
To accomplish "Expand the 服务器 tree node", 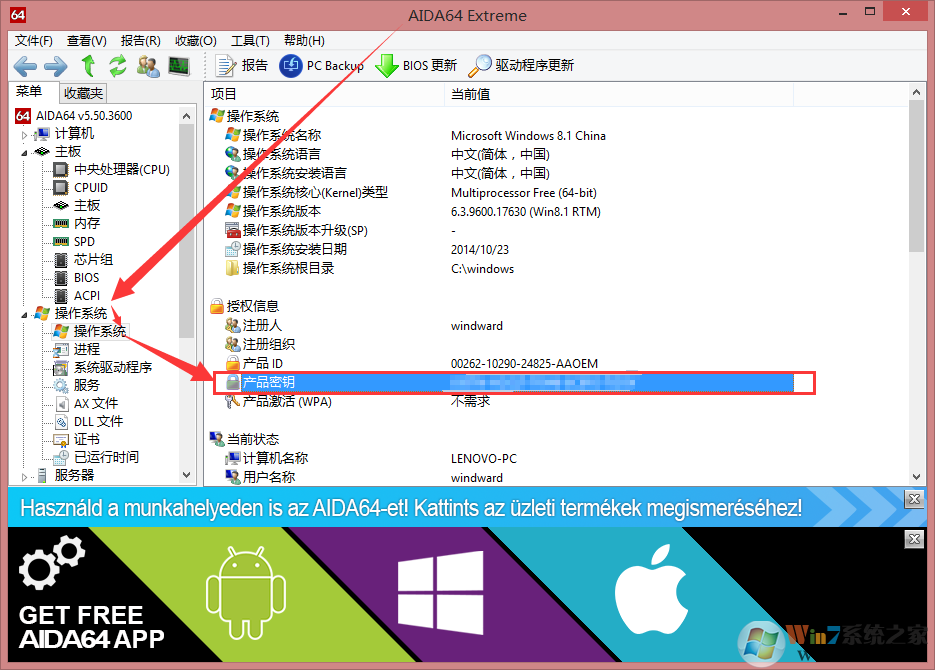I will pyautogui.click(x=24, y=475).
